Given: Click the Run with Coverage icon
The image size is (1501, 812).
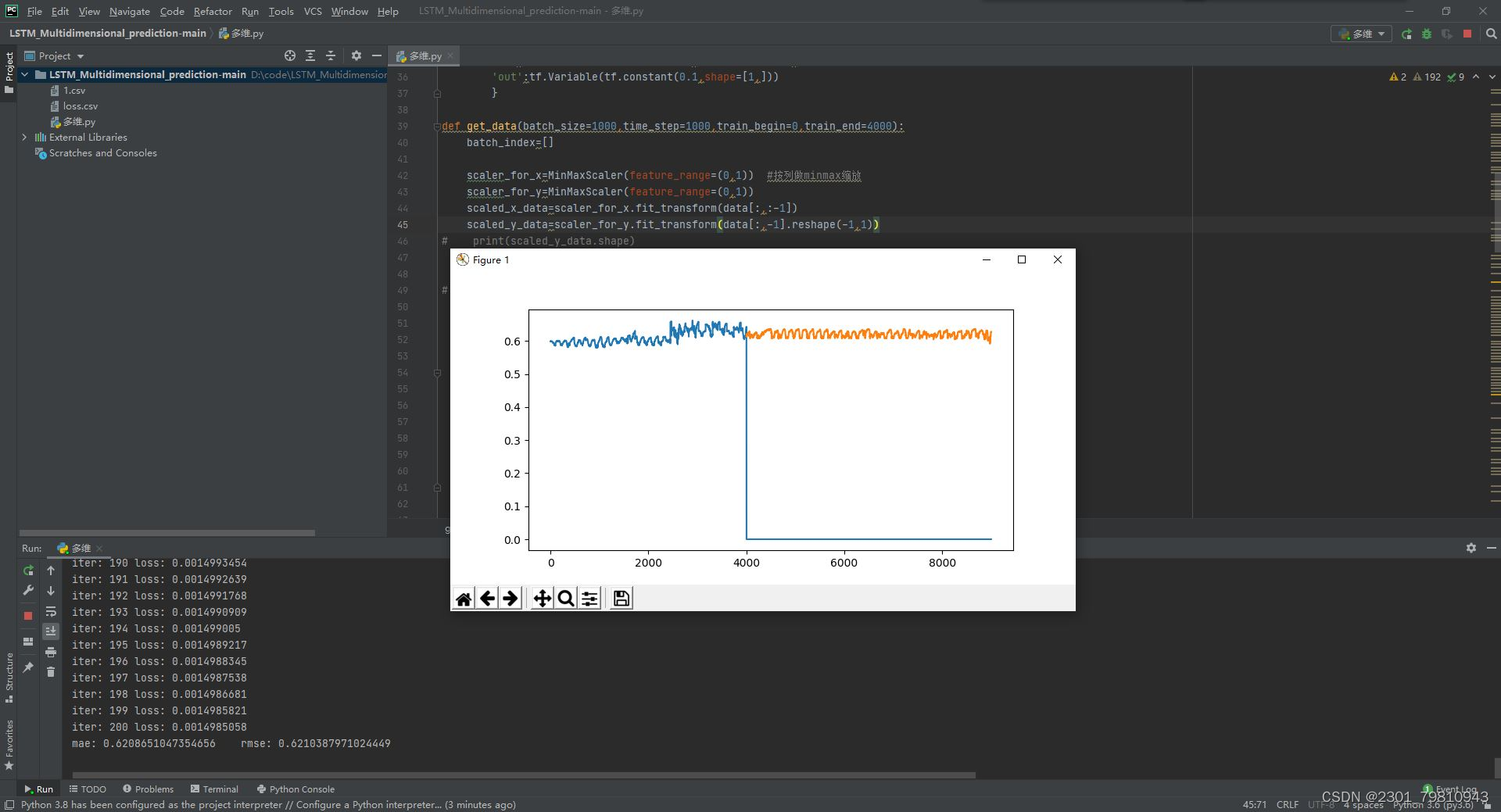Looking at the screenshot, I should (x=1447, y=34).
